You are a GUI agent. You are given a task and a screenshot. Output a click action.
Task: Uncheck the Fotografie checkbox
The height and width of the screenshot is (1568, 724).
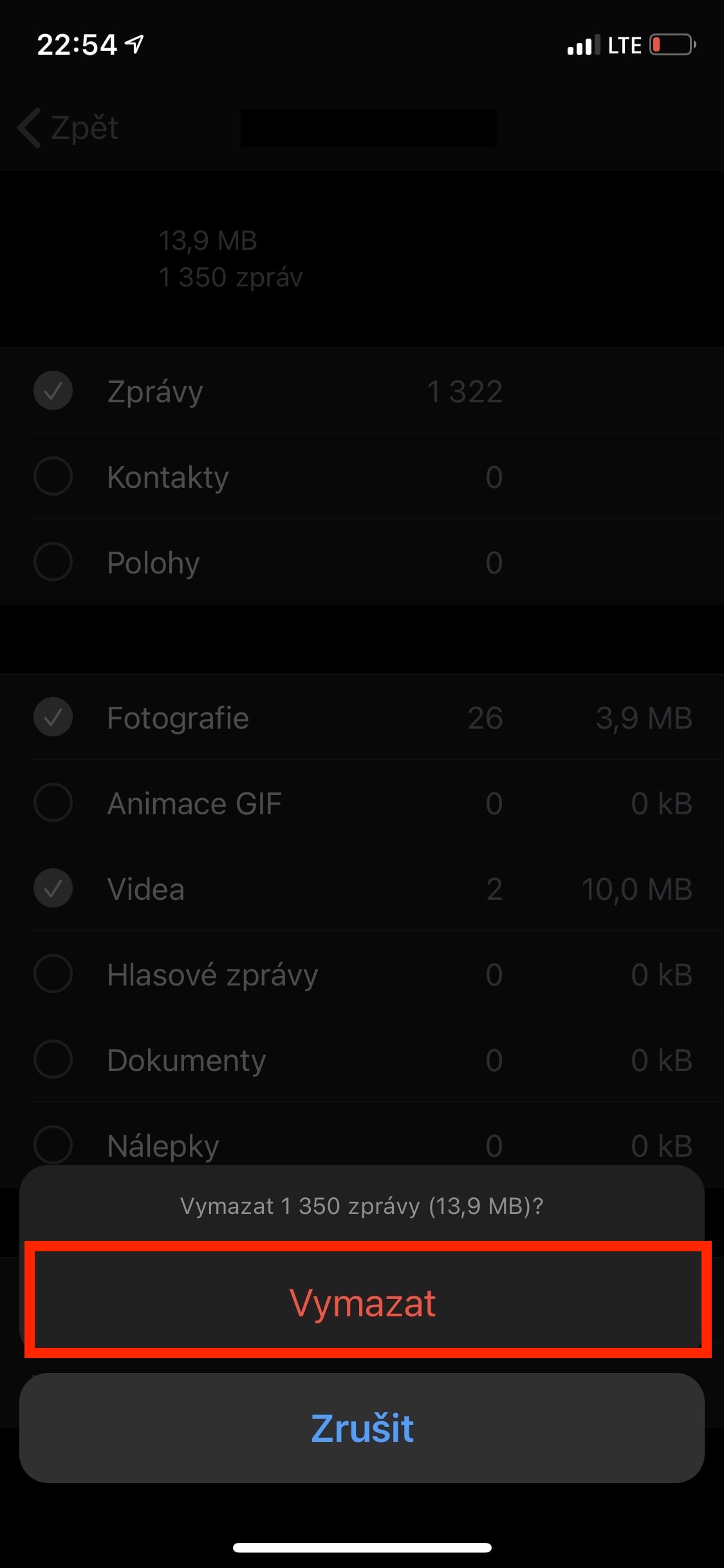coord(53,717)
